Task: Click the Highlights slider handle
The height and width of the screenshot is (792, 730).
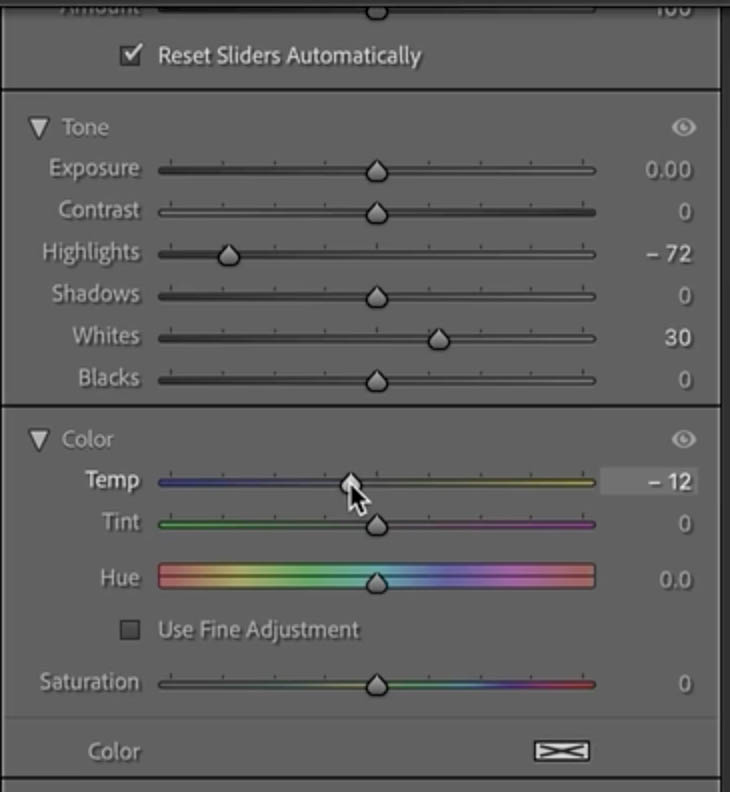Action: [229, 256]
